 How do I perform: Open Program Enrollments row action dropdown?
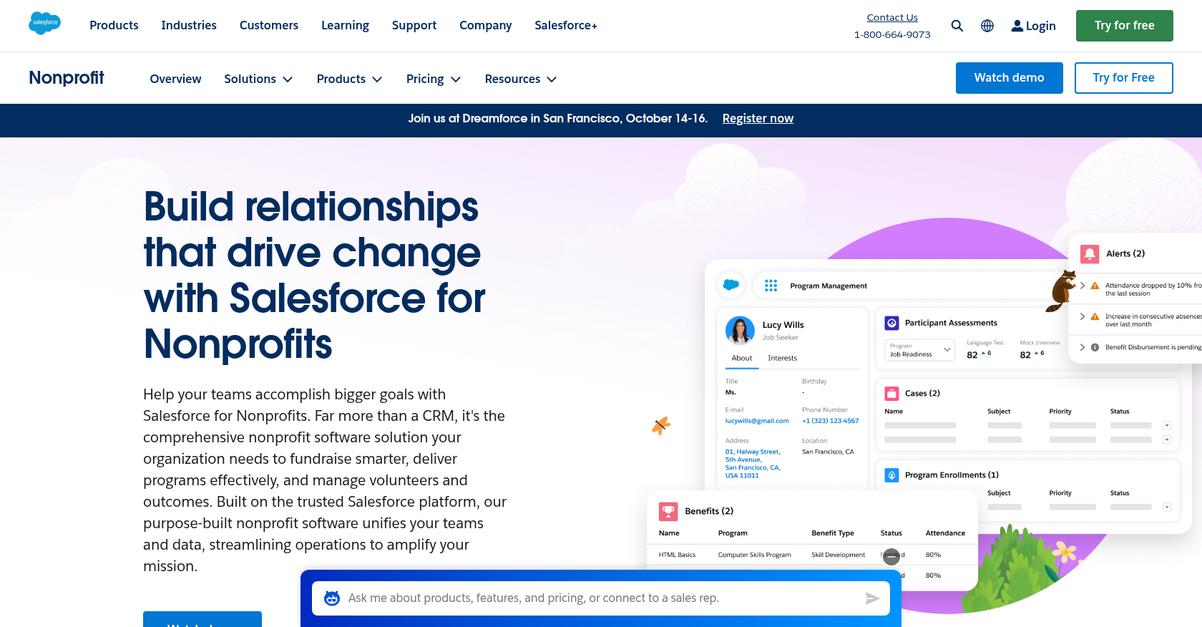[x=1166, y=507]
